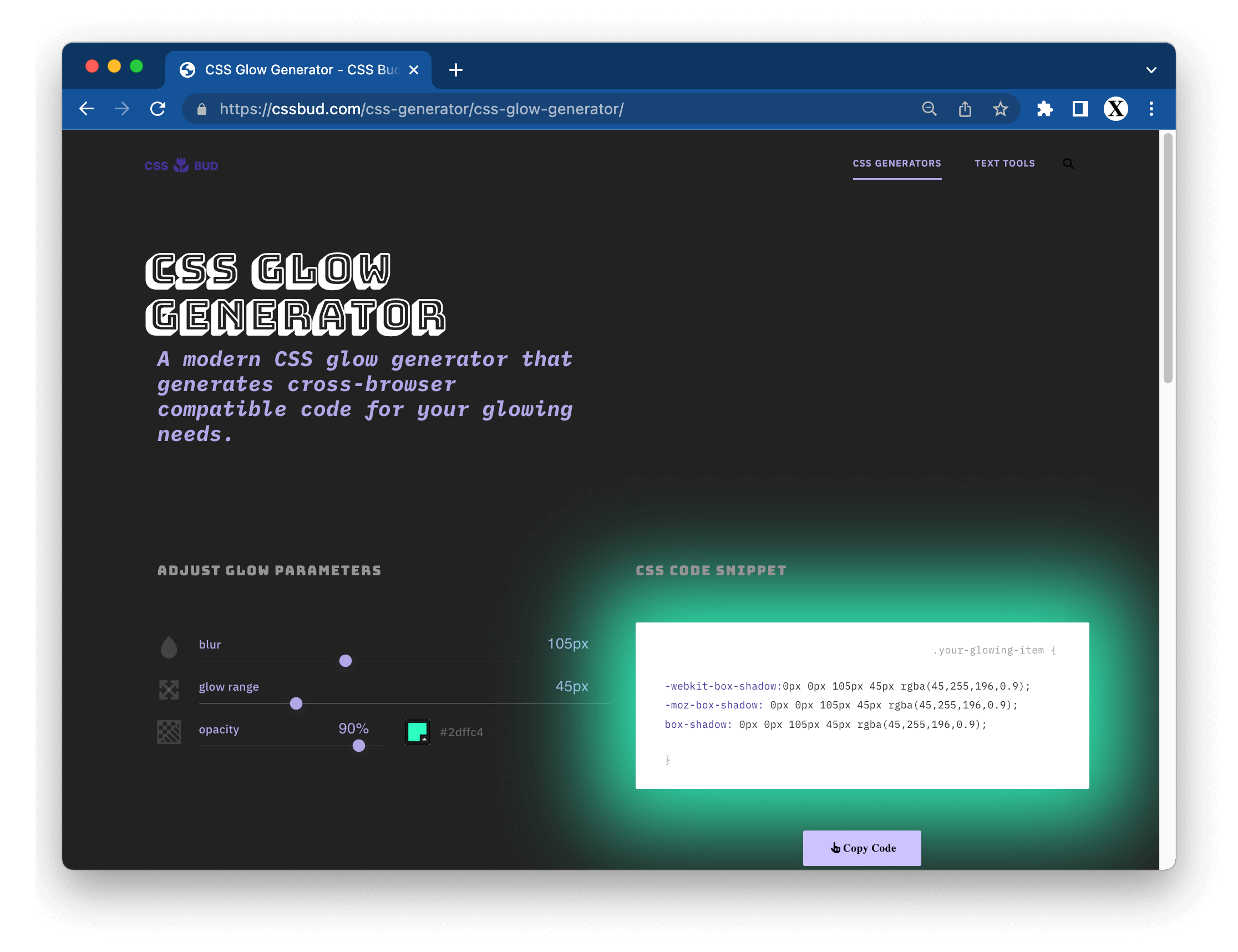Image resolution: width=1238 pixels, height=952 pixels.
Task: Open the site search magnifier icon
Action: click(x=1068, y=164)
